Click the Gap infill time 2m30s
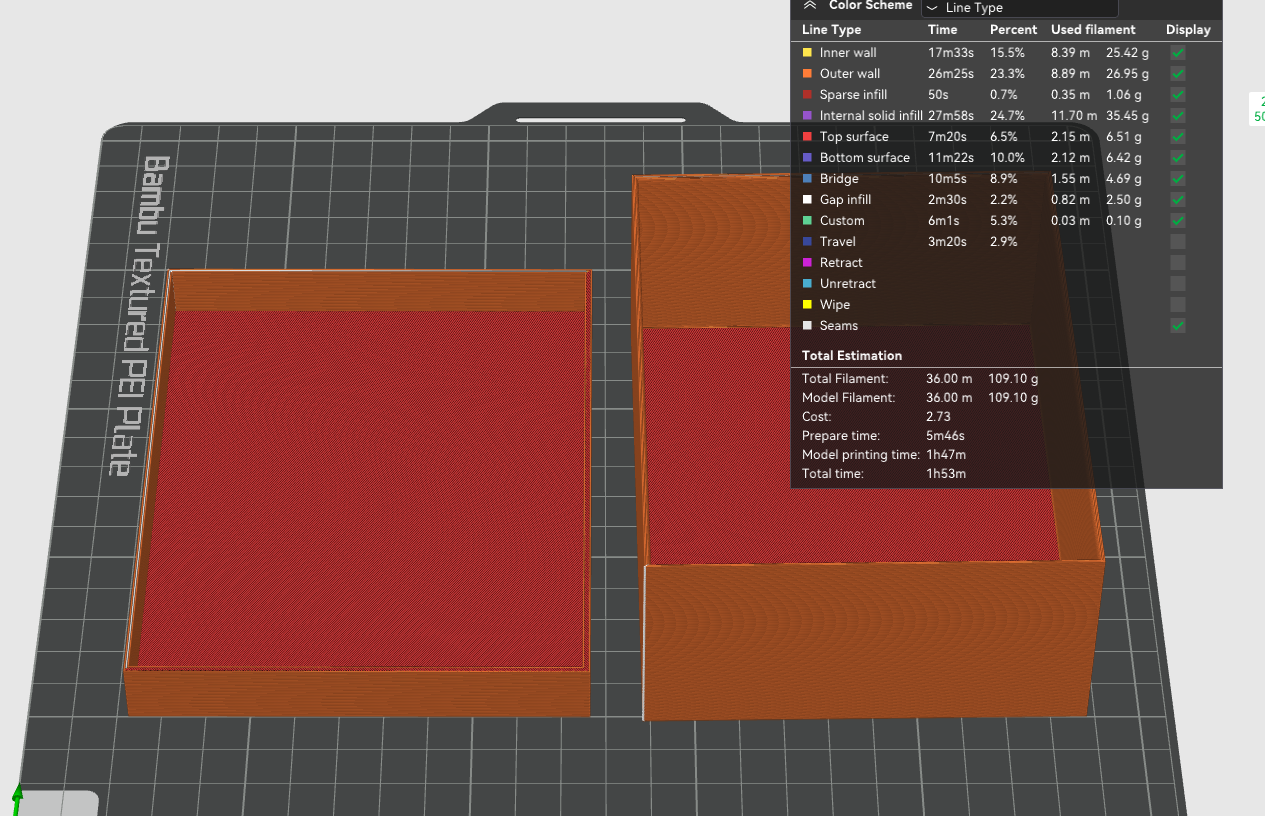The height and width of the screenshot is (816, 1265). pos(949,199)
